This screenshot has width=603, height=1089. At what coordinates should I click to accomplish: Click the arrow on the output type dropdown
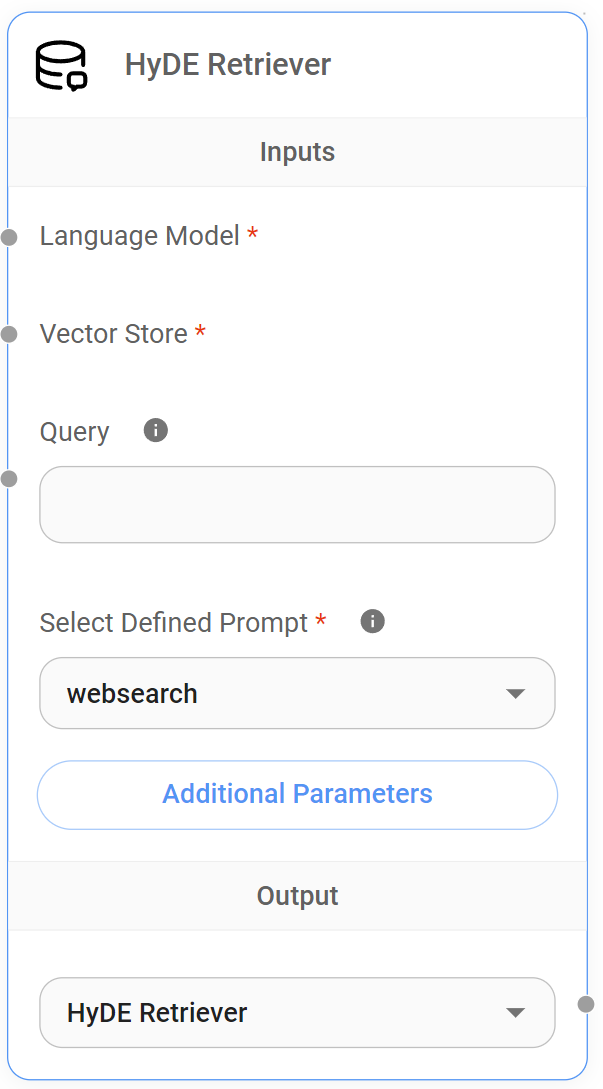pyautogui.click(x=516, y=1012)
